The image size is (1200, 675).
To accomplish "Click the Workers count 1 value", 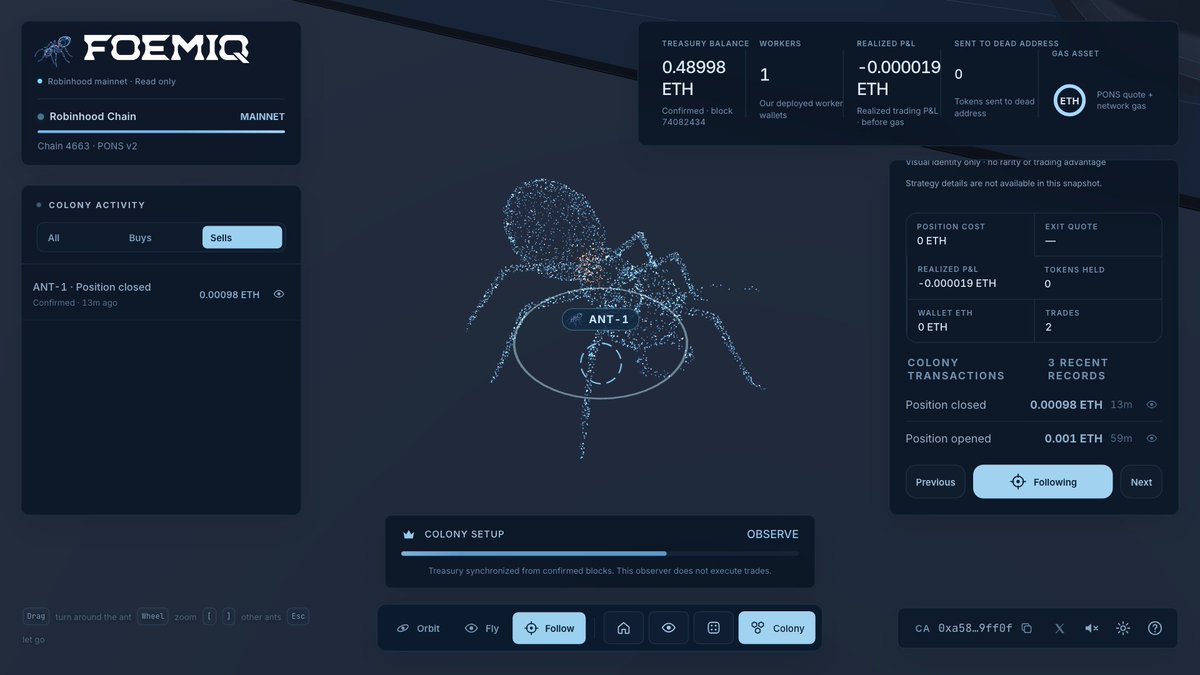I will [x=765, y=75].
